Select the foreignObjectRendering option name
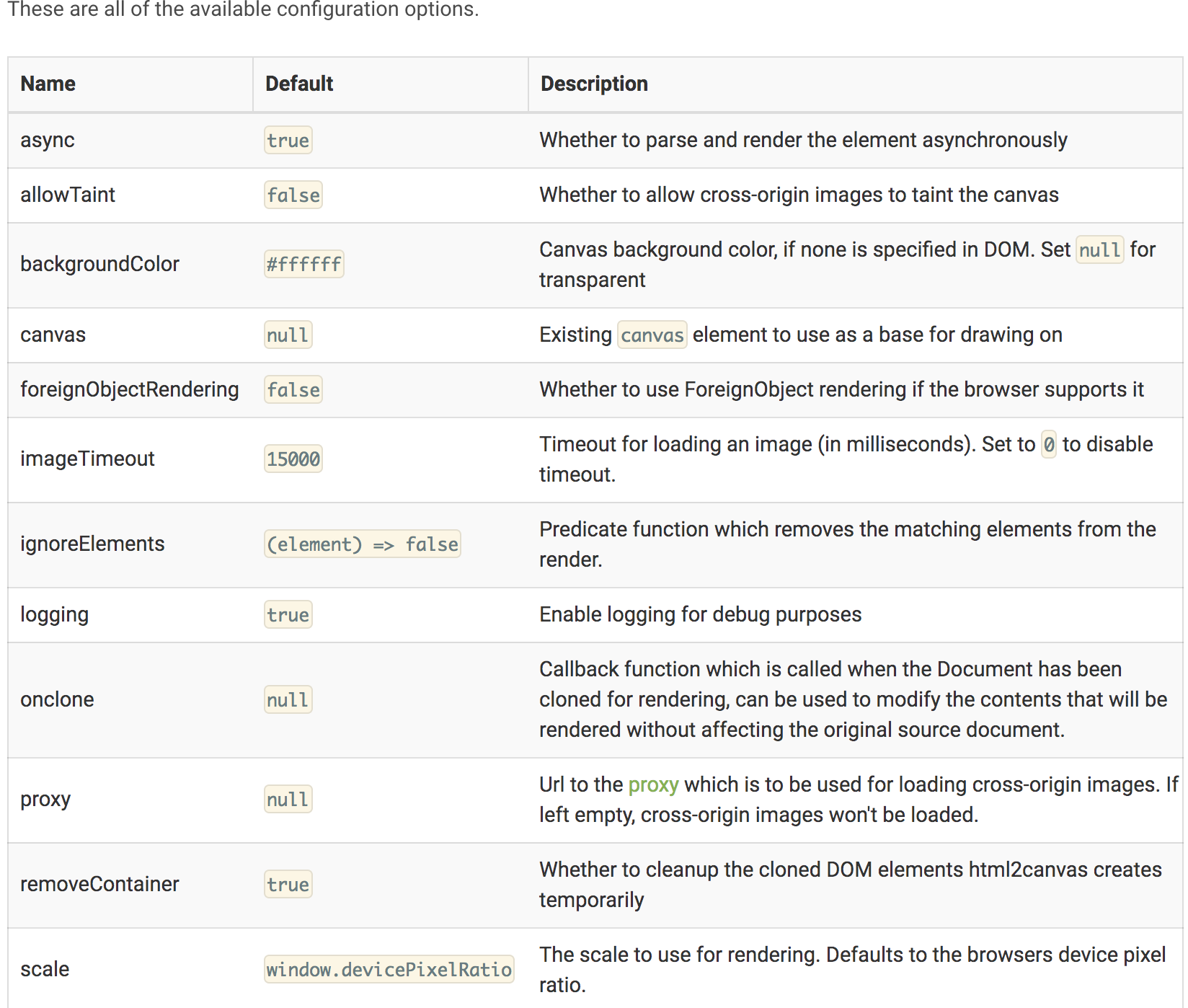This screenshot has height=1008, width=1188. tap(130, 389)
